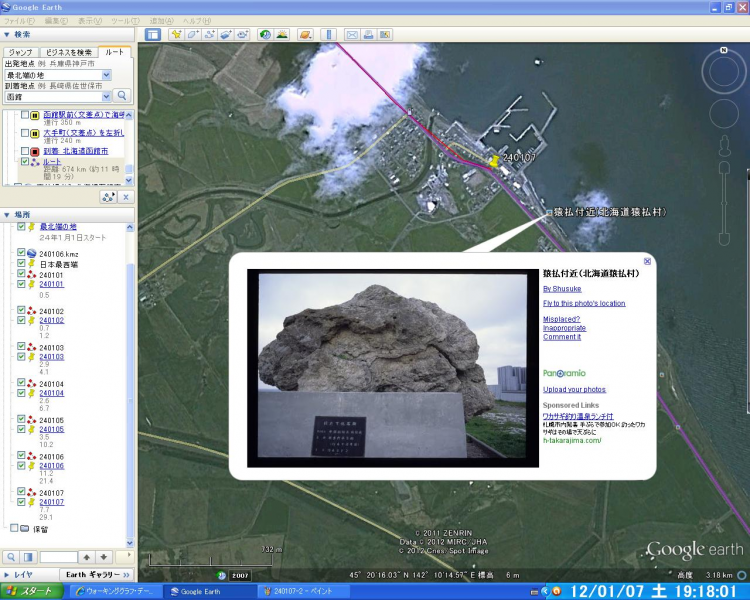Toggle the sidebar panel toolbar icon
The image size is (750, 600).
tap(153, 34)
